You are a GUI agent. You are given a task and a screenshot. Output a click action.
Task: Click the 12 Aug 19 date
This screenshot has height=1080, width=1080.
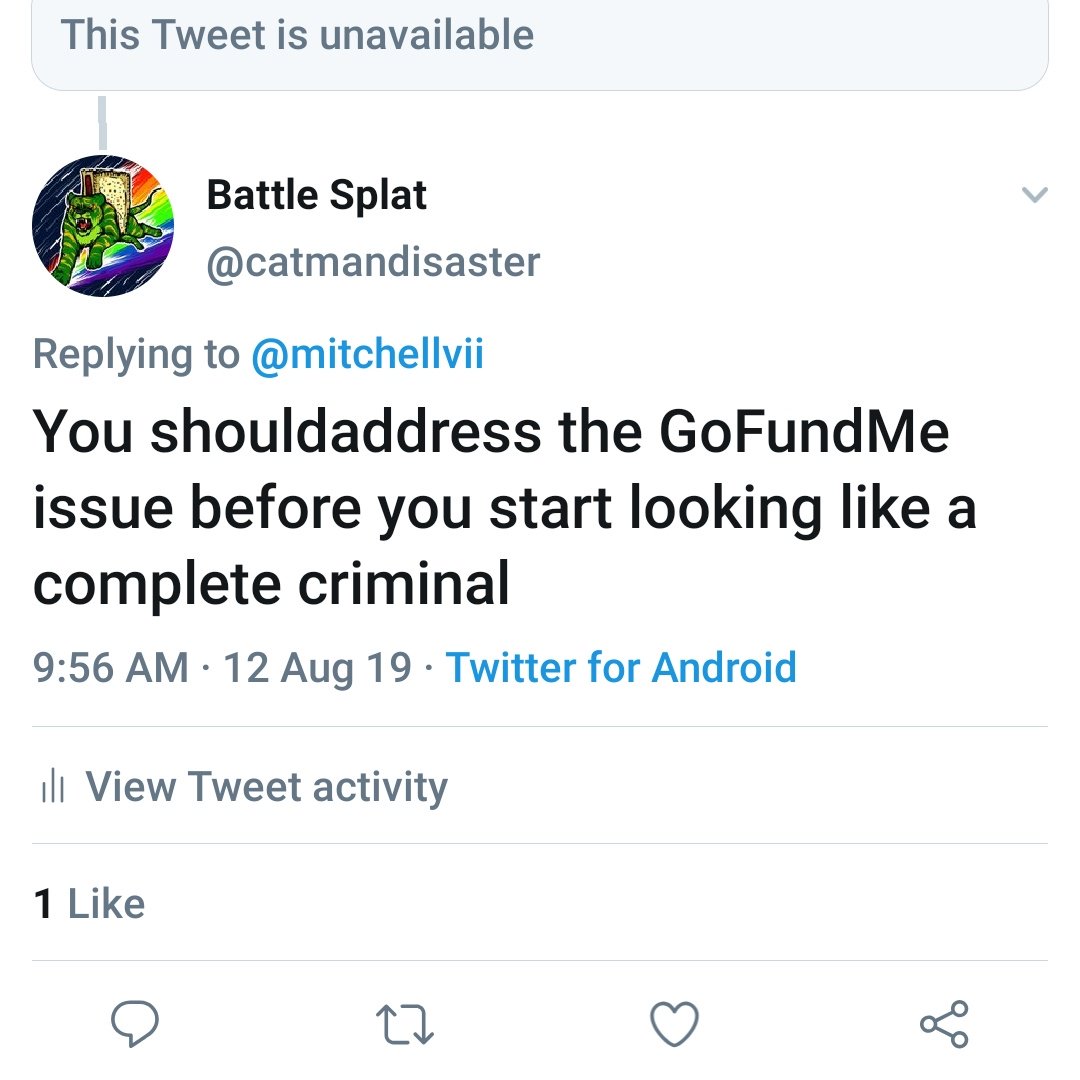click(317, 667)
